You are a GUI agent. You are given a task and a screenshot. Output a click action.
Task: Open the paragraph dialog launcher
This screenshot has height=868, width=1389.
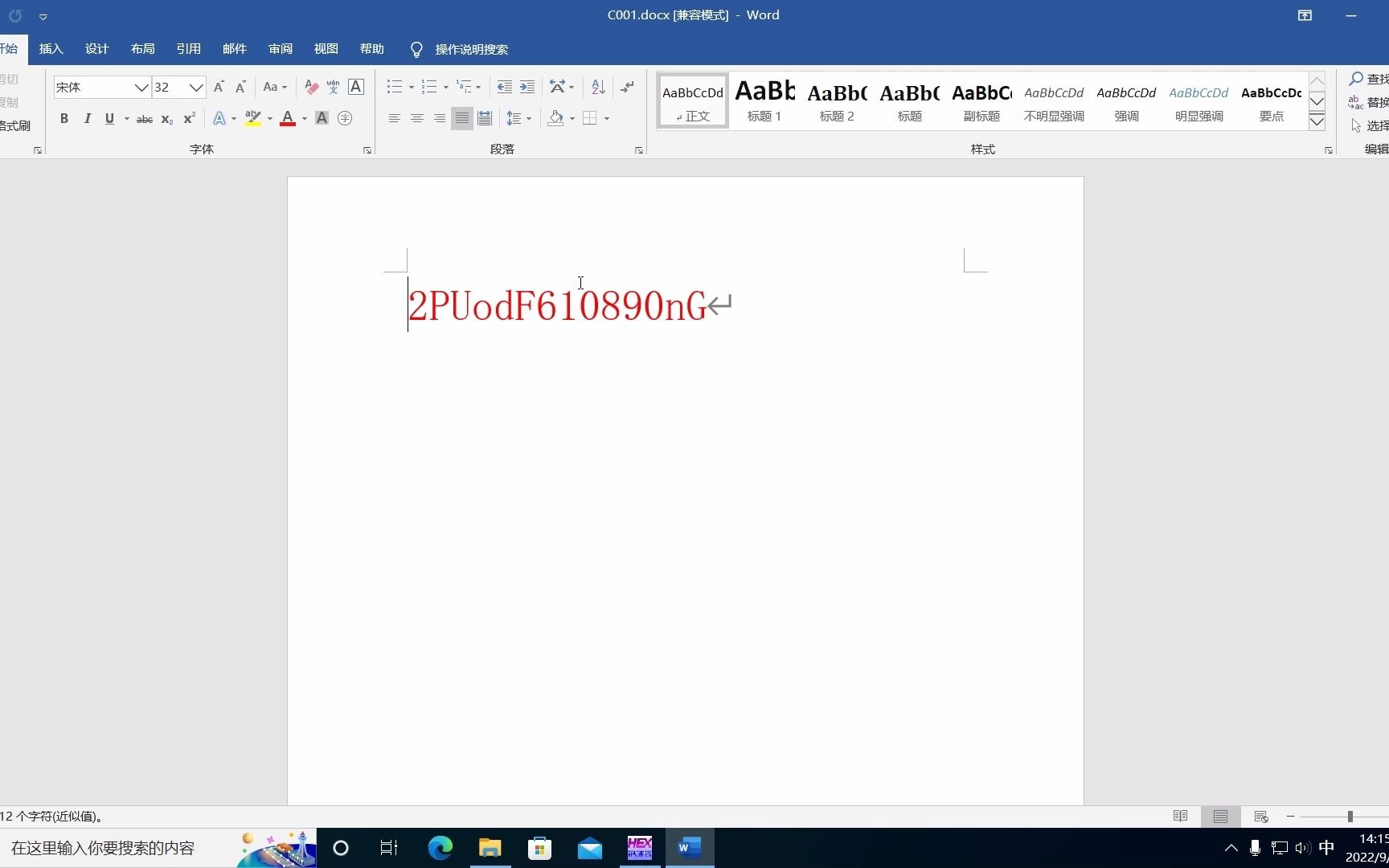point(639,150)
